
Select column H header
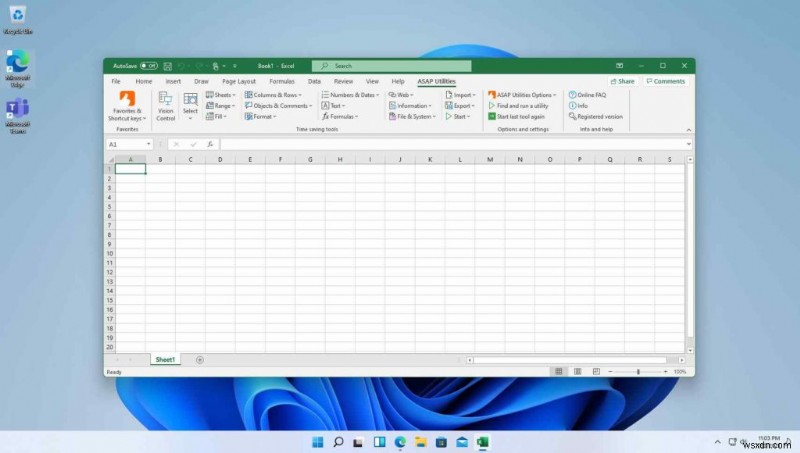[340, 160]
